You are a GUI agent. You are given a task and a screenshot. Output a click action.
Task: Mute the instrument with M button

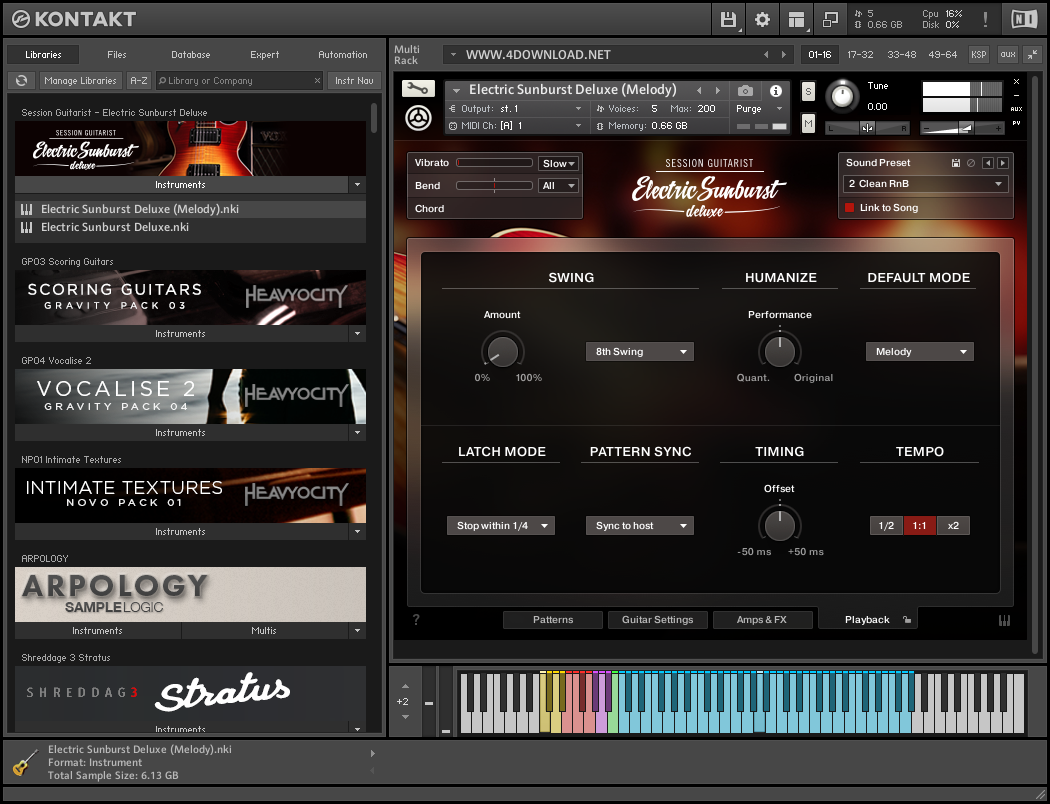point(808,123)
